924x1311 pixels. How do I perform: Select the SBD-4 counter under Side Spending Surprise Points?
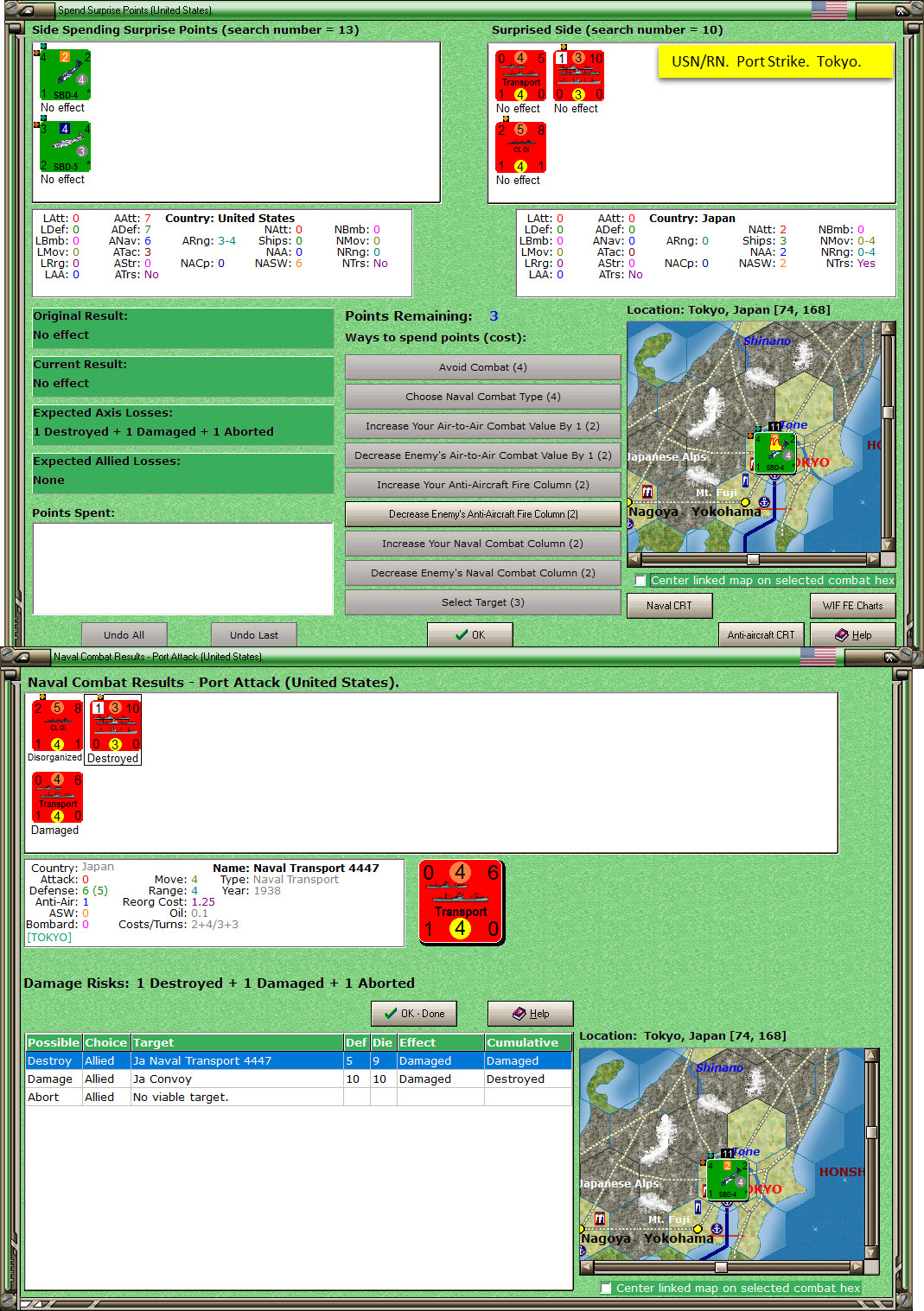(64, 75)
